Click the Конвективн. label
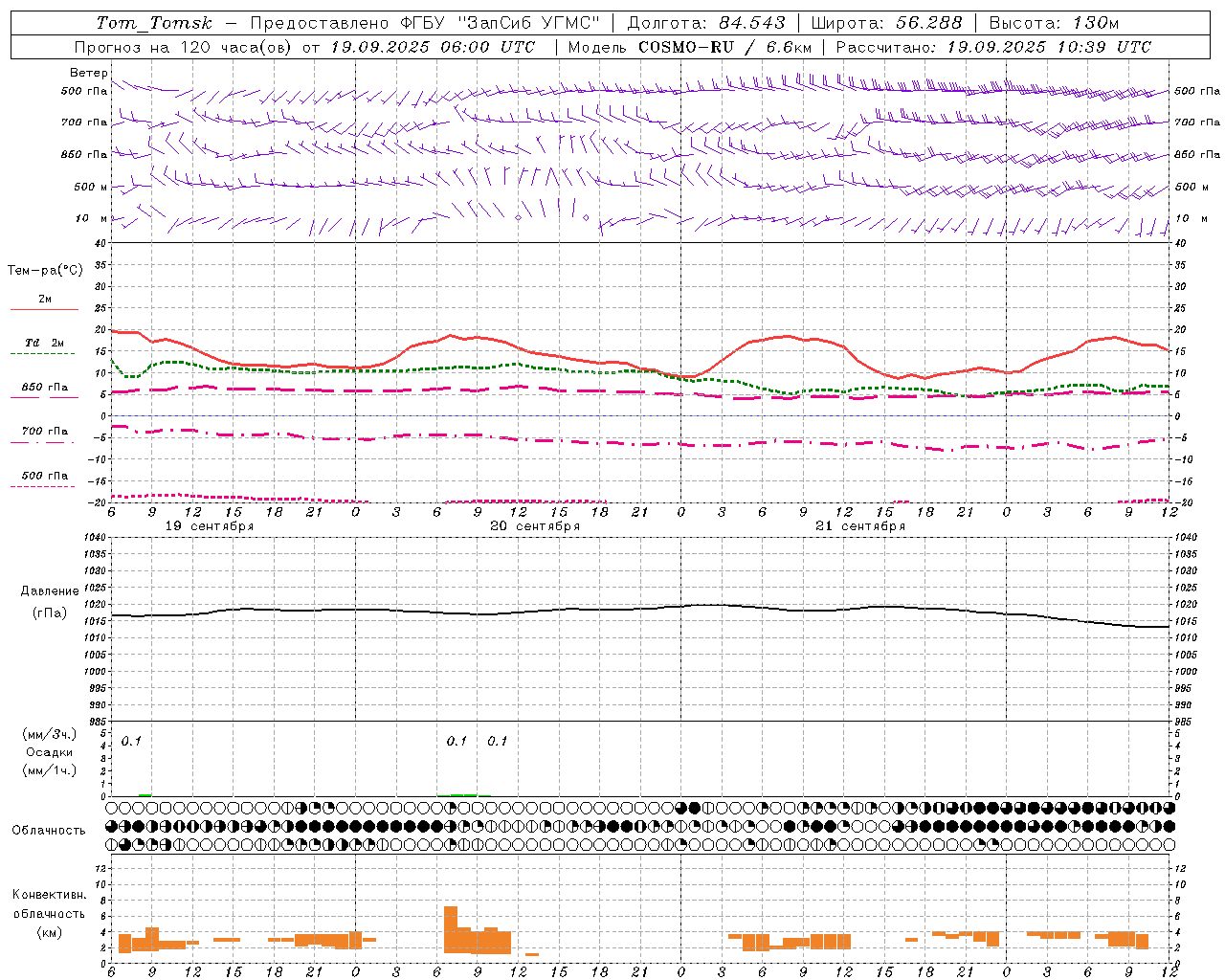The height and width of the screenshot is (980, 1225). (x=50, y=895)
